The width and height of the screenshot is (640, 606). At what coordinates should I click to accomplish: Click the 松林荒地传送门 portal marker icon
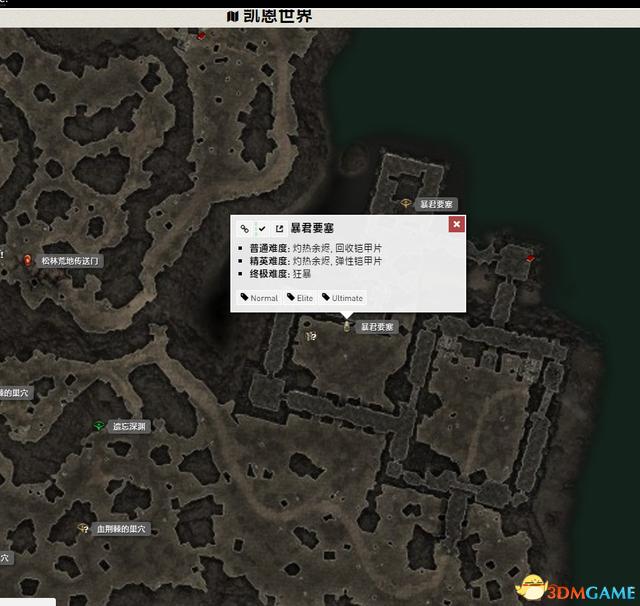pyautogui.click(x=27, y=260)
